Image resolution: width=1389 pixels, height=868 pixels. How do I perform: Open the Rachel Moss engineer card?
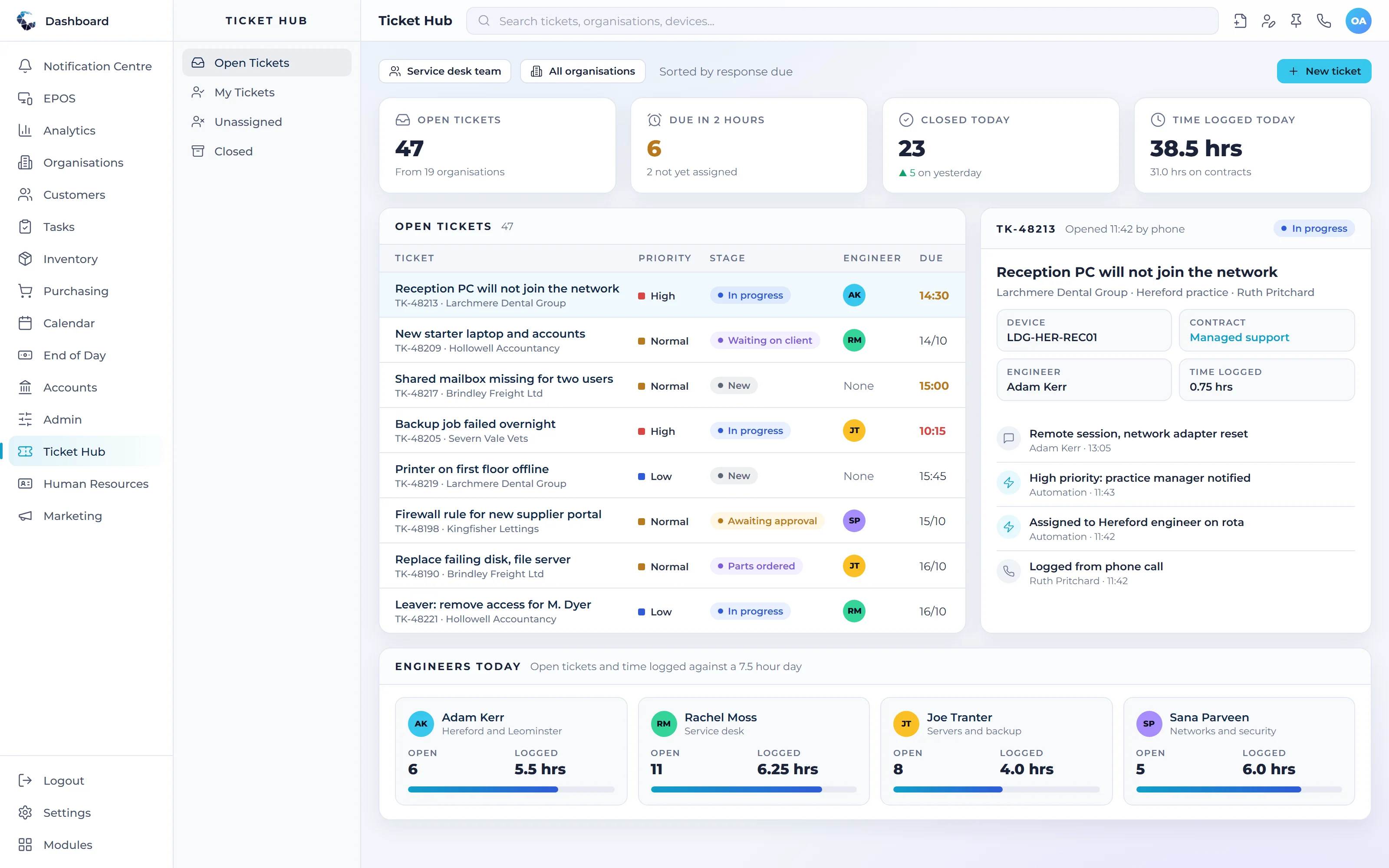click(x=754, y=751)
